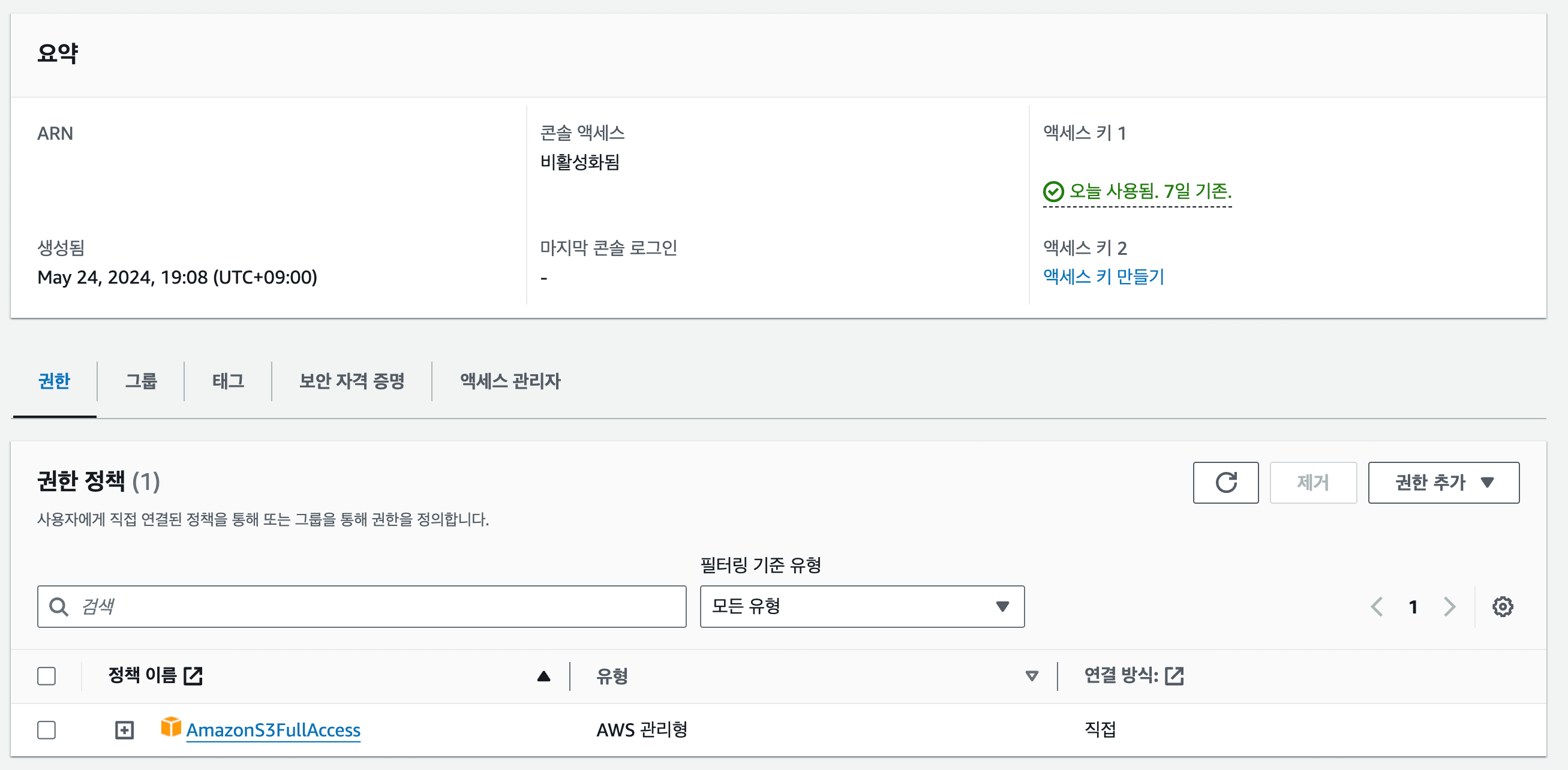Click the refresh icon button
Screen dimensions: 1568x770
point(1225,483)
